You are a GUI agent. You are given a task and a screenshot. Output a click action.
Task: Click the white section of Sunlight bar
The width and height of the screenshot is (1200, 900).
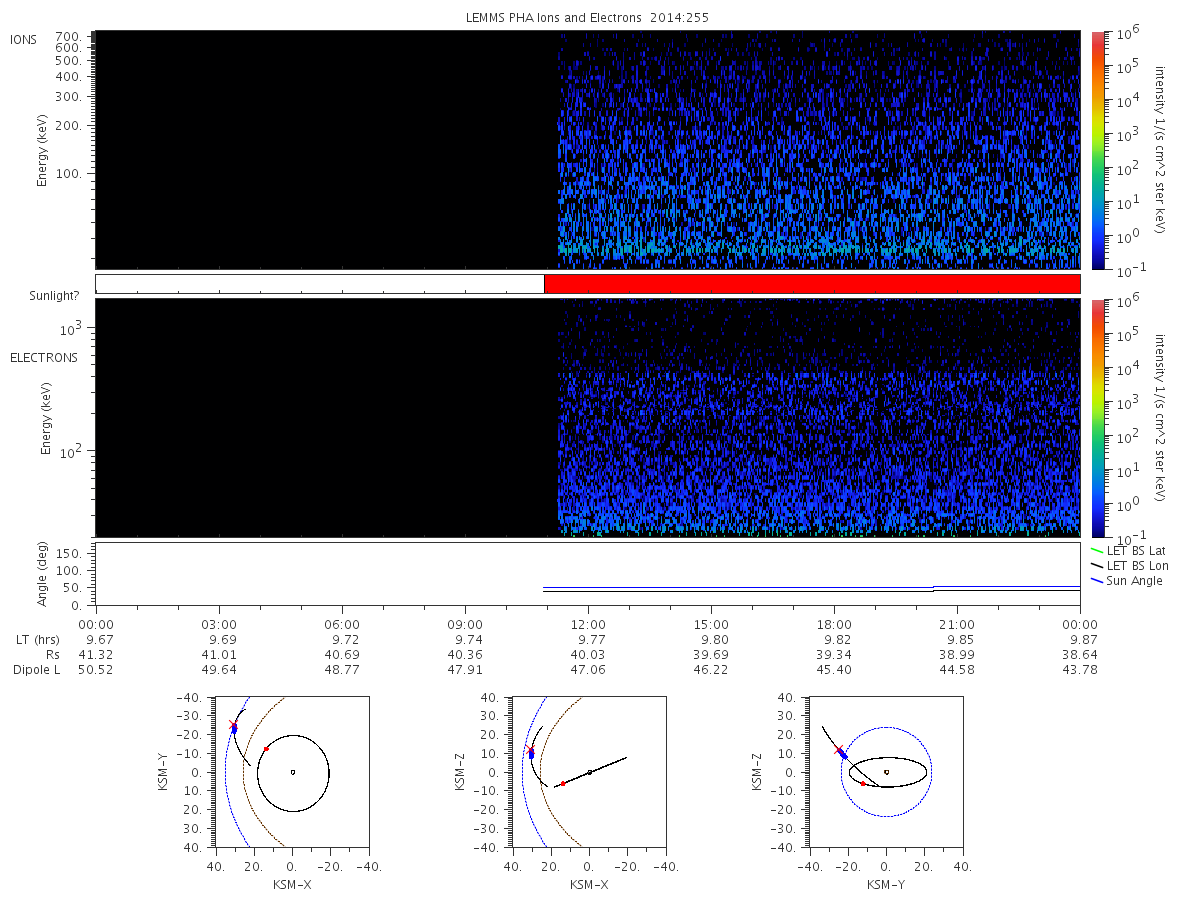pos(320,284)
